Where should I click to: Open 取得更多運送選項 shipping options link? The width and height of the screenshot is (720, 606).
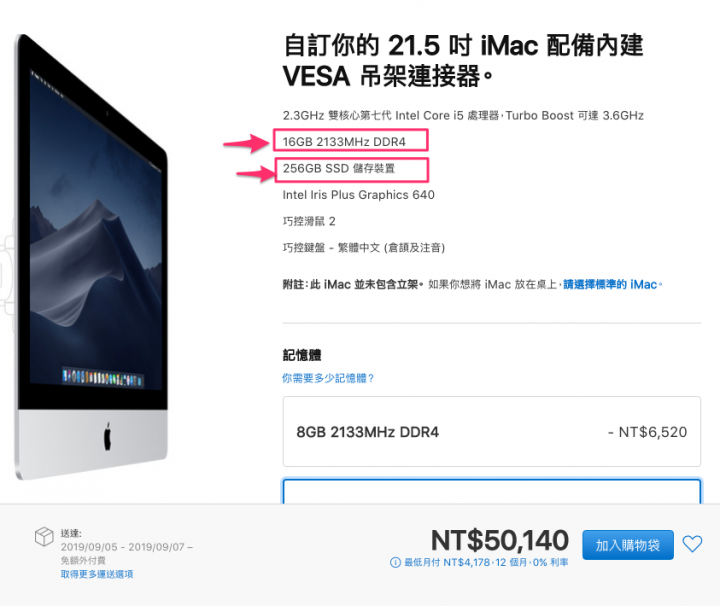coord(97,574)
